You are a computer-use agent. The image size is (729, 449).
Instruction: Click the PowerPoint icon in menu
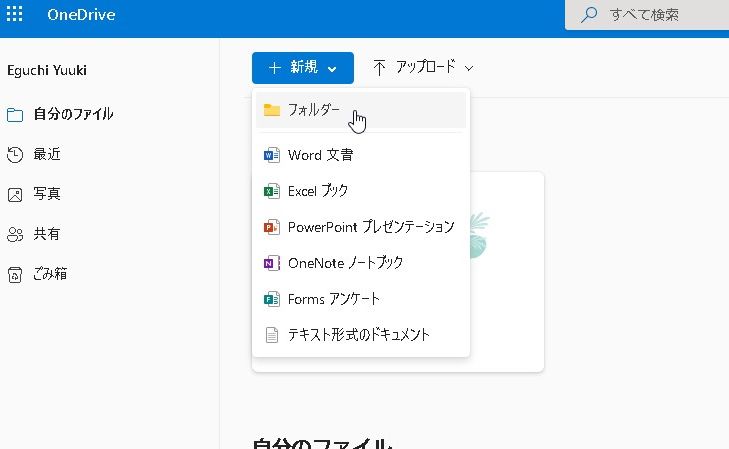pos(272,227)
